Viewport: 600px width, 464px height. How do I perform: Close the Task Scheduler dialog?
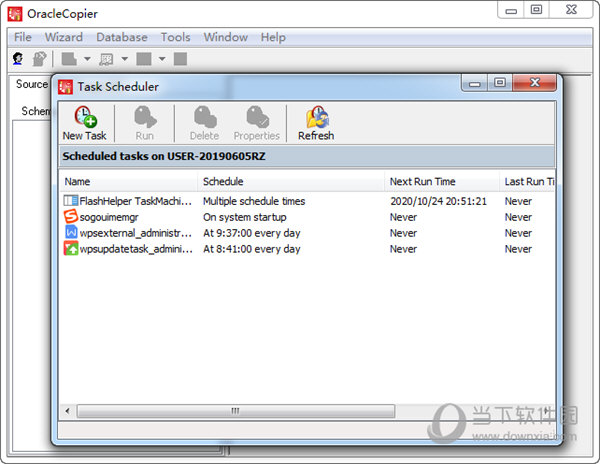coord(535,83)
